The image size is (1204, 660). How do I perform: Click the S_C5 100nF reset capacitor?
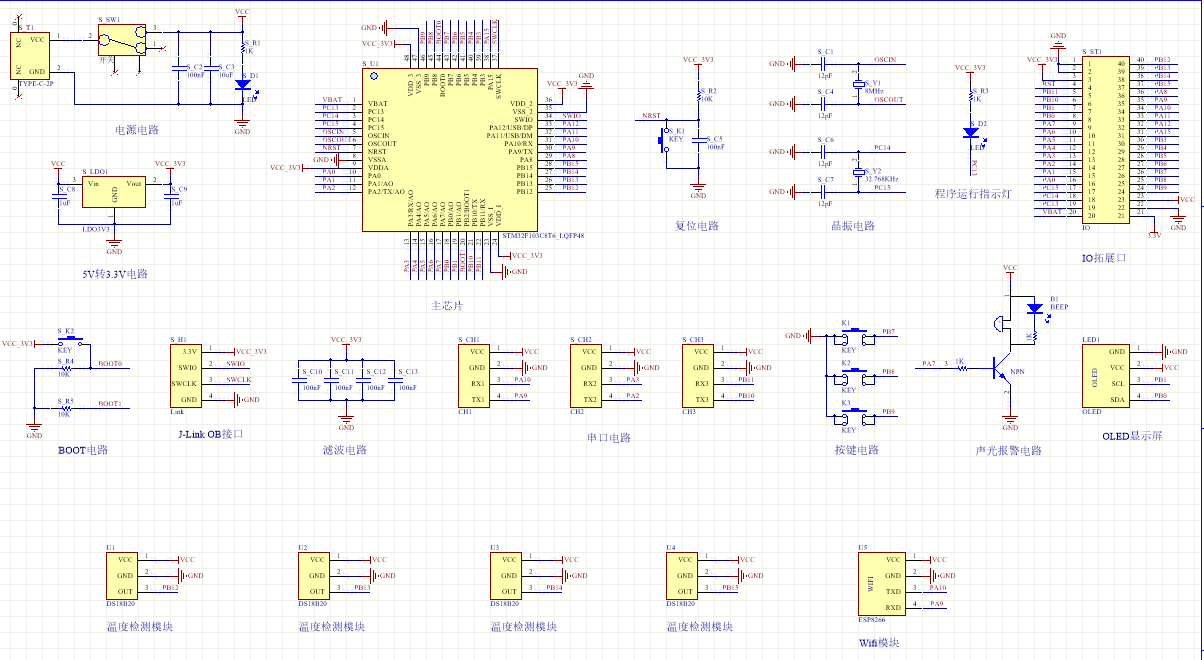point(698,140)
